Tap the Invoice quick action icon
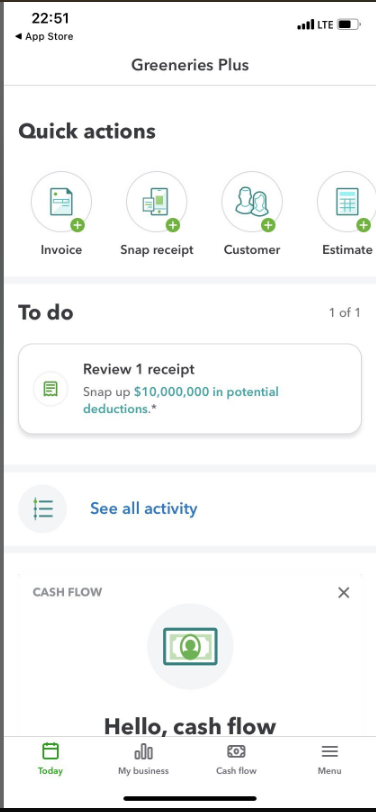This screenshot has width=376, height=812. (61, 201)
